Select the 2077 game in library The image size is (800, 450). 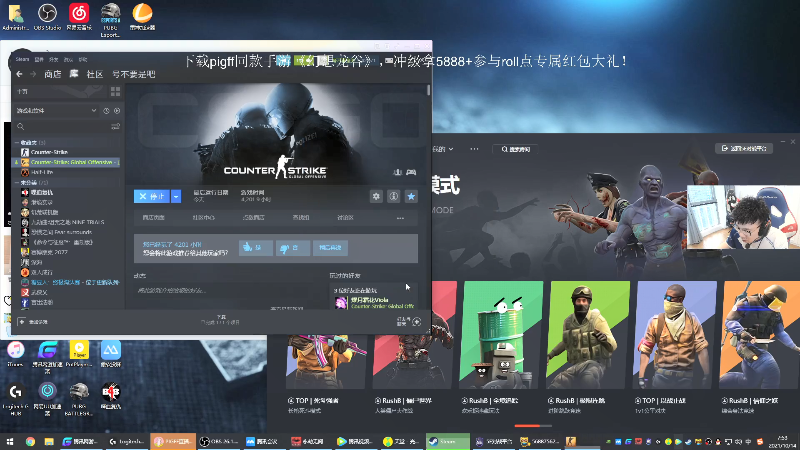tap(44, 252)
